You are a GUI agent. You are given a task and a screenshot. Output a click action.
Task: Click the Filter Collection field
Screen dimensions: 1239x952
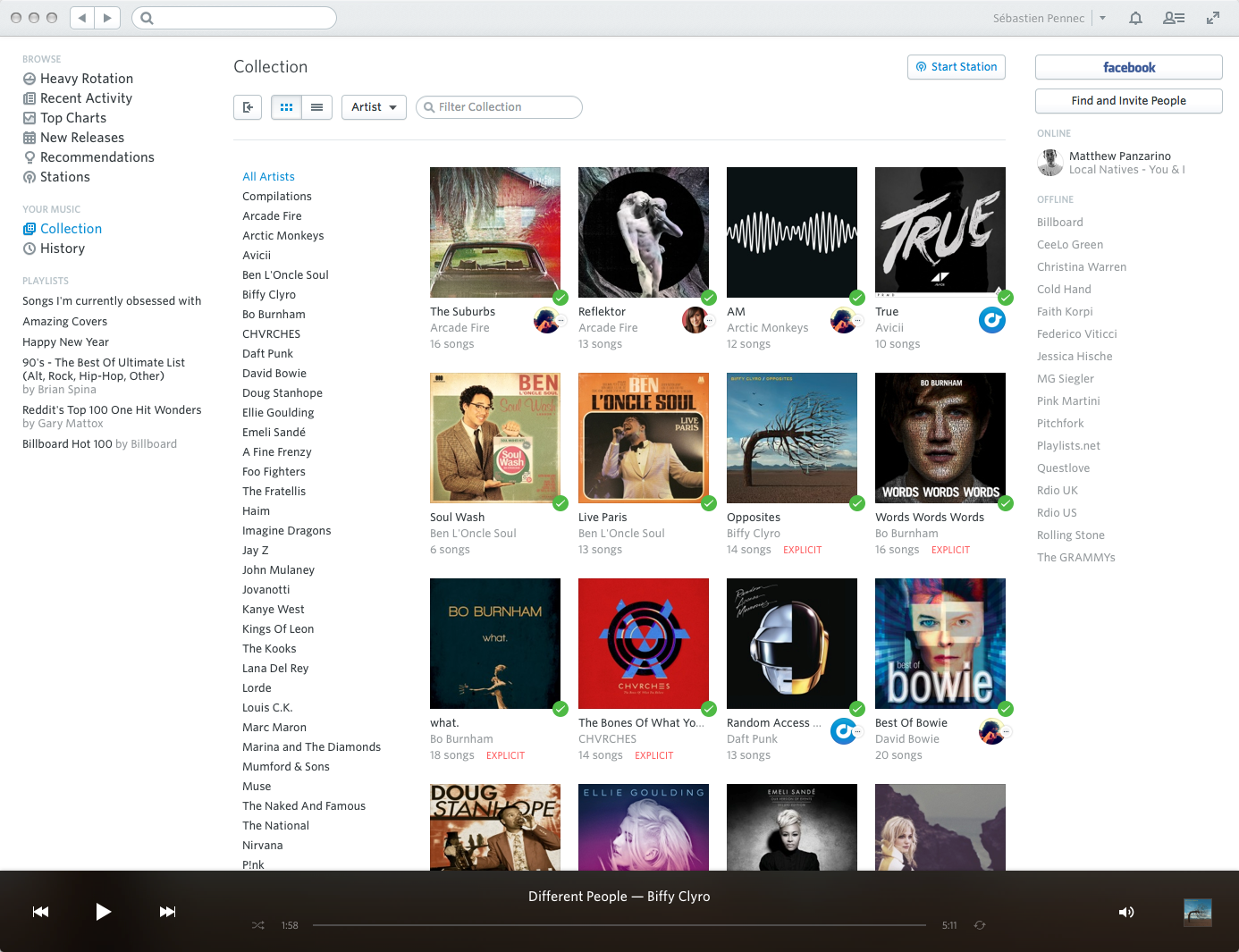tap(499, 107)
